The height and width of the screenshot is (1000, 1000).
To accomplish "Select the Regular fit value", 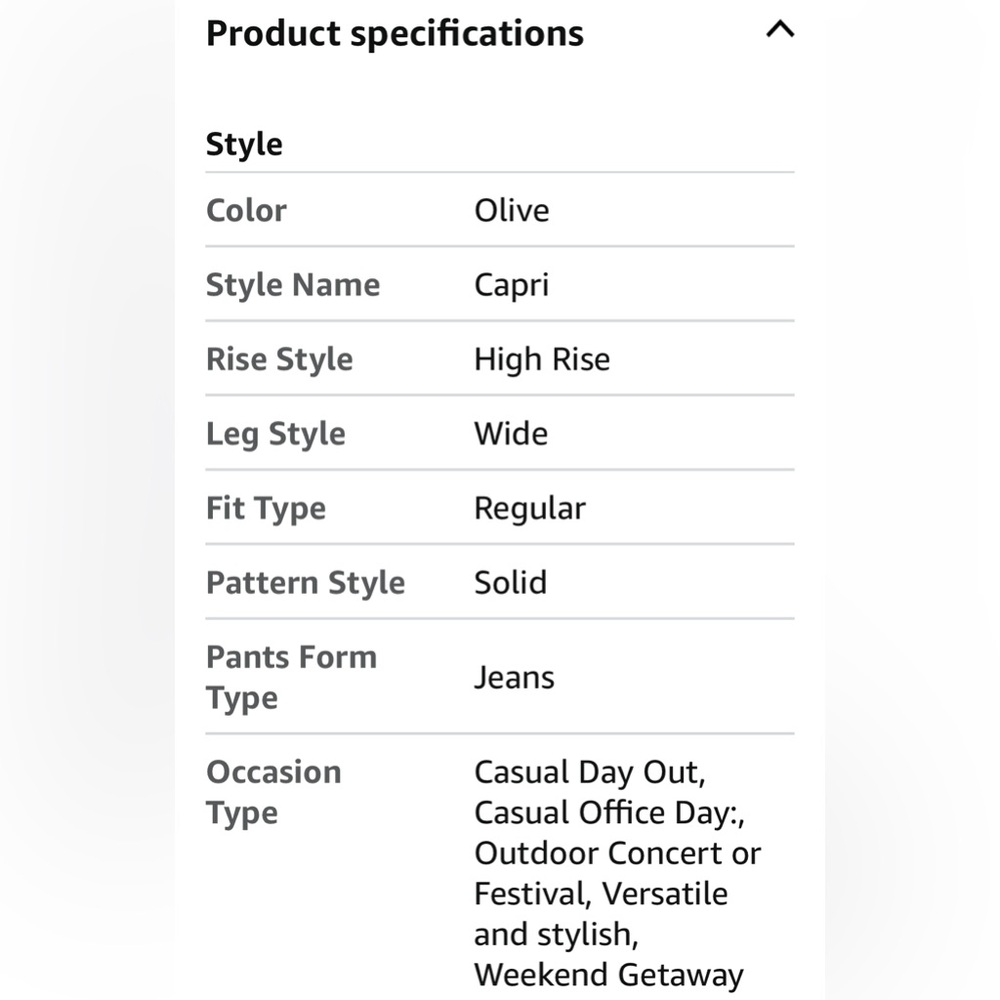I will [530, 509].
